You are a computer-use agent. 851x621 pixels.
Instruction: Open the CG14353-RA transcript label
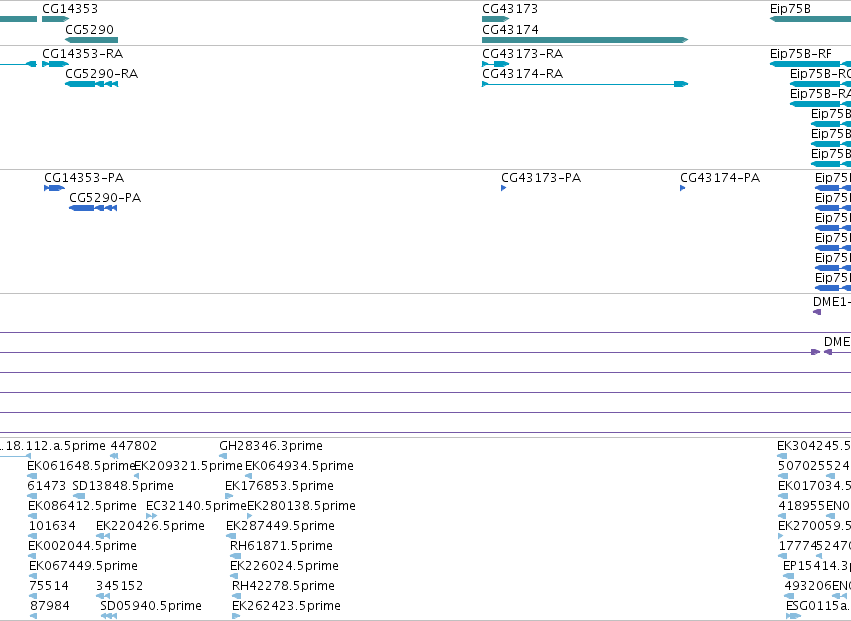(x=82, y=54)
